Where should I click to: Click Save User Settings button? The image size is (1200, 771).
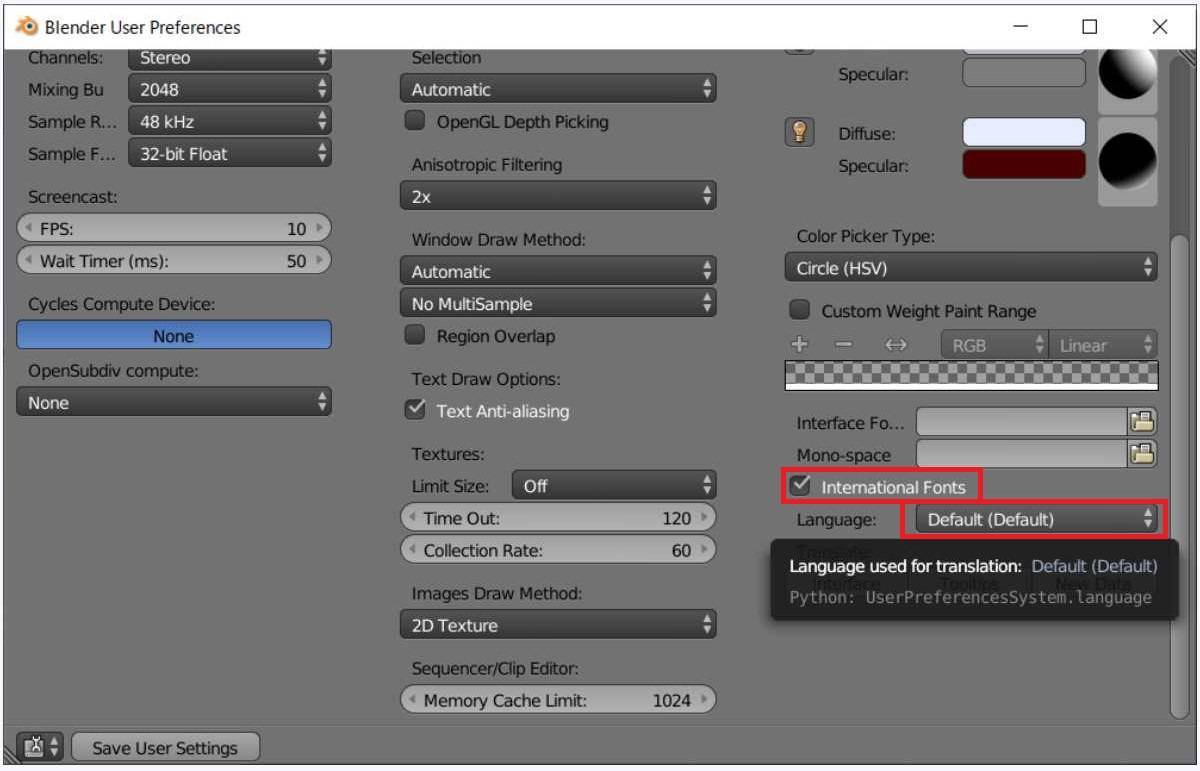[165, 747]
